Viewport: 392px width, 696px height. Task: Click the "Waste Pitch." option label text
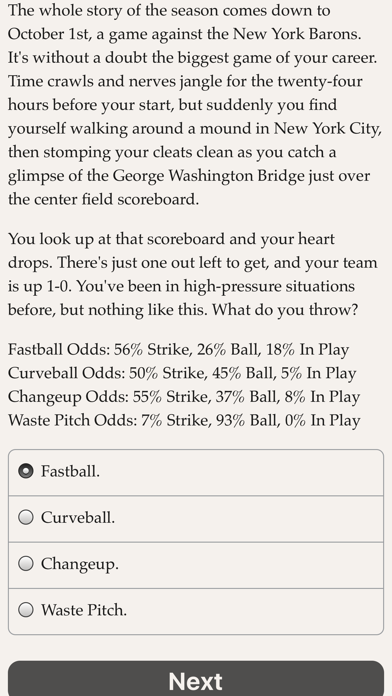click(84, 610)
